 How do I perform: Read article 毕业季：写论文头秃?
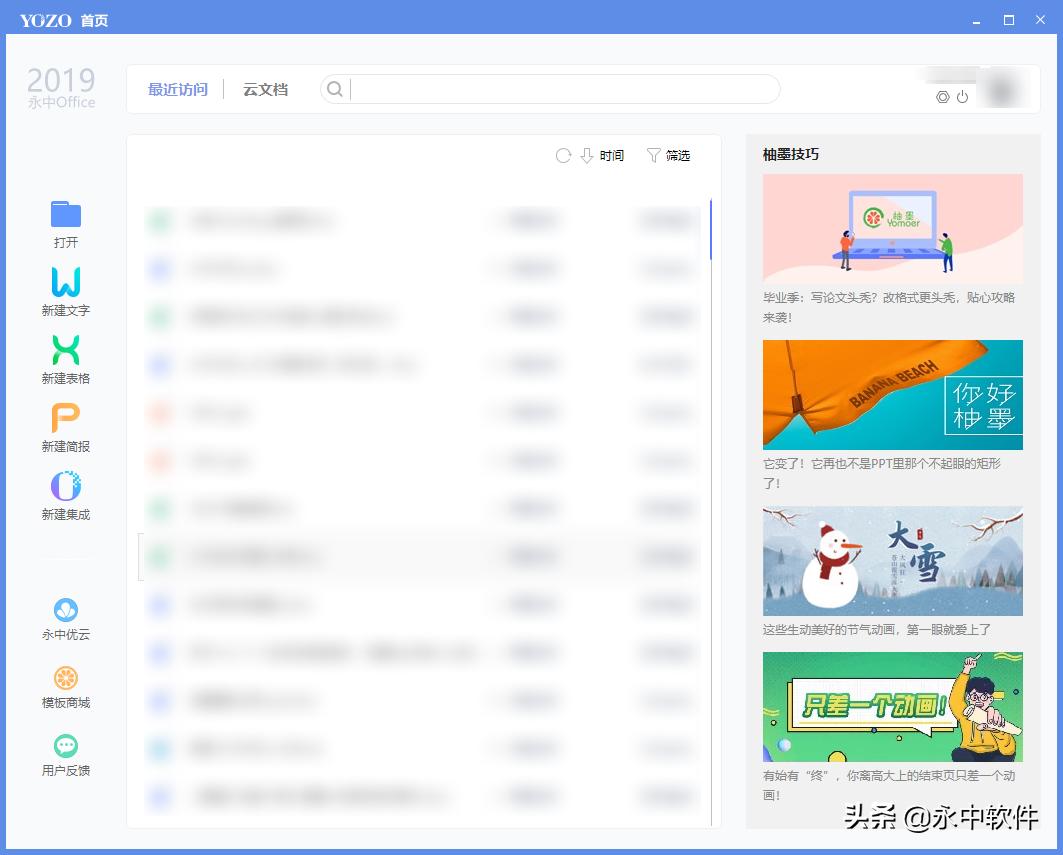point(889,307)
